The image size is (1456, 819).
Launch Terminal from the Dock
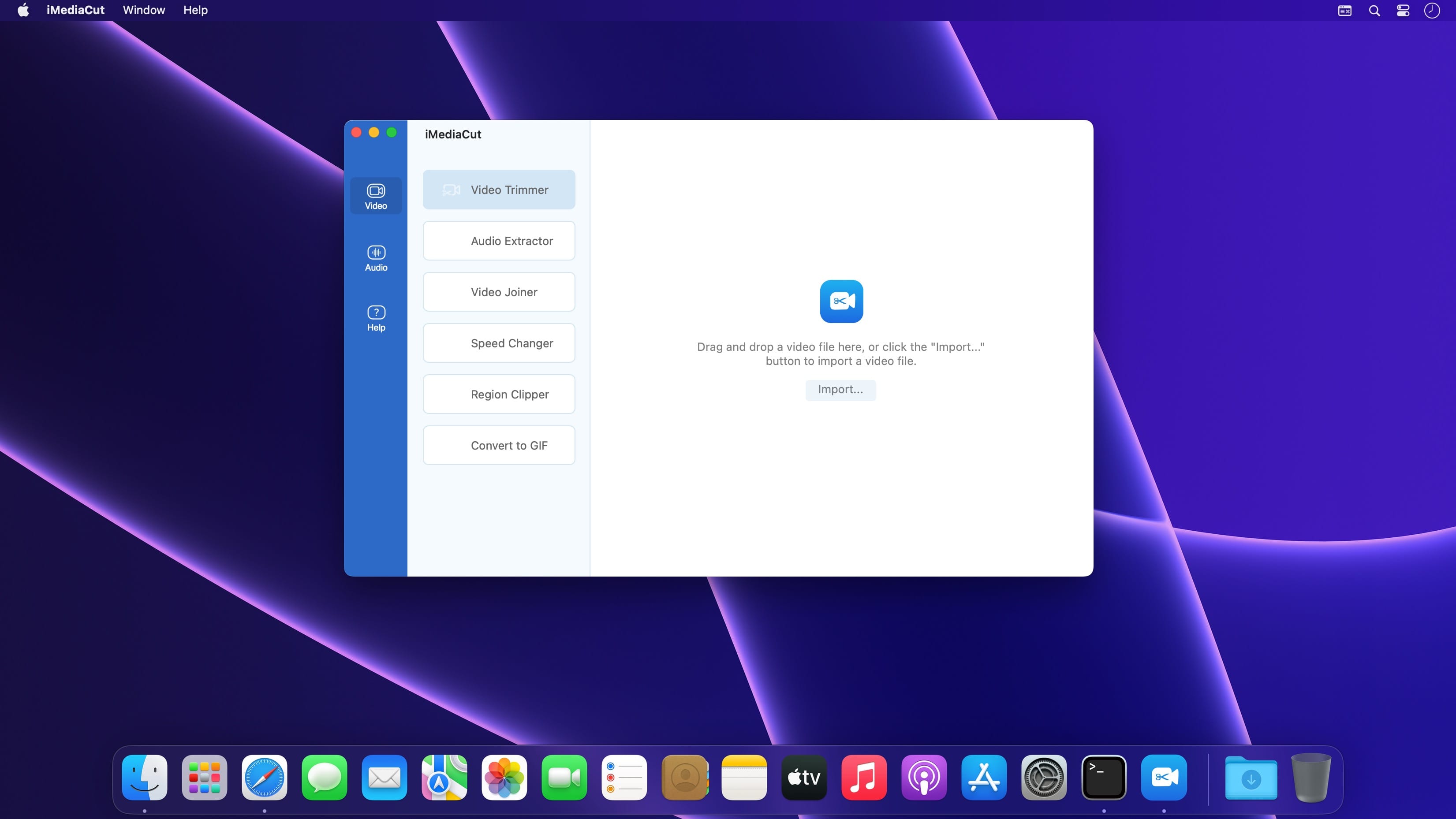1103,777
